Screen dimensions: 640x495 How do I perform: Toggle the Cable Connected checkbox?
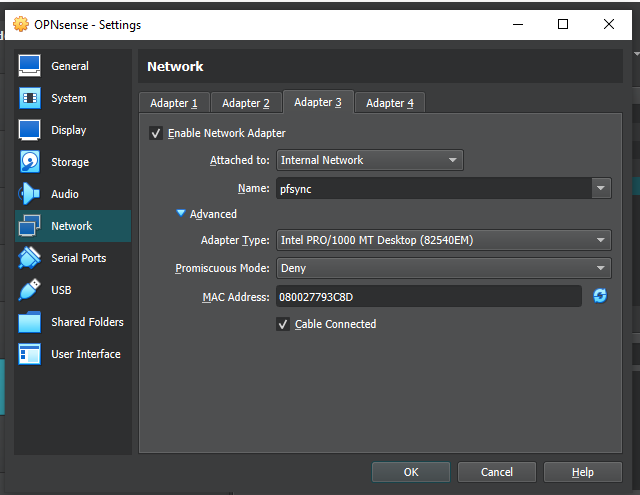(283, 324)
